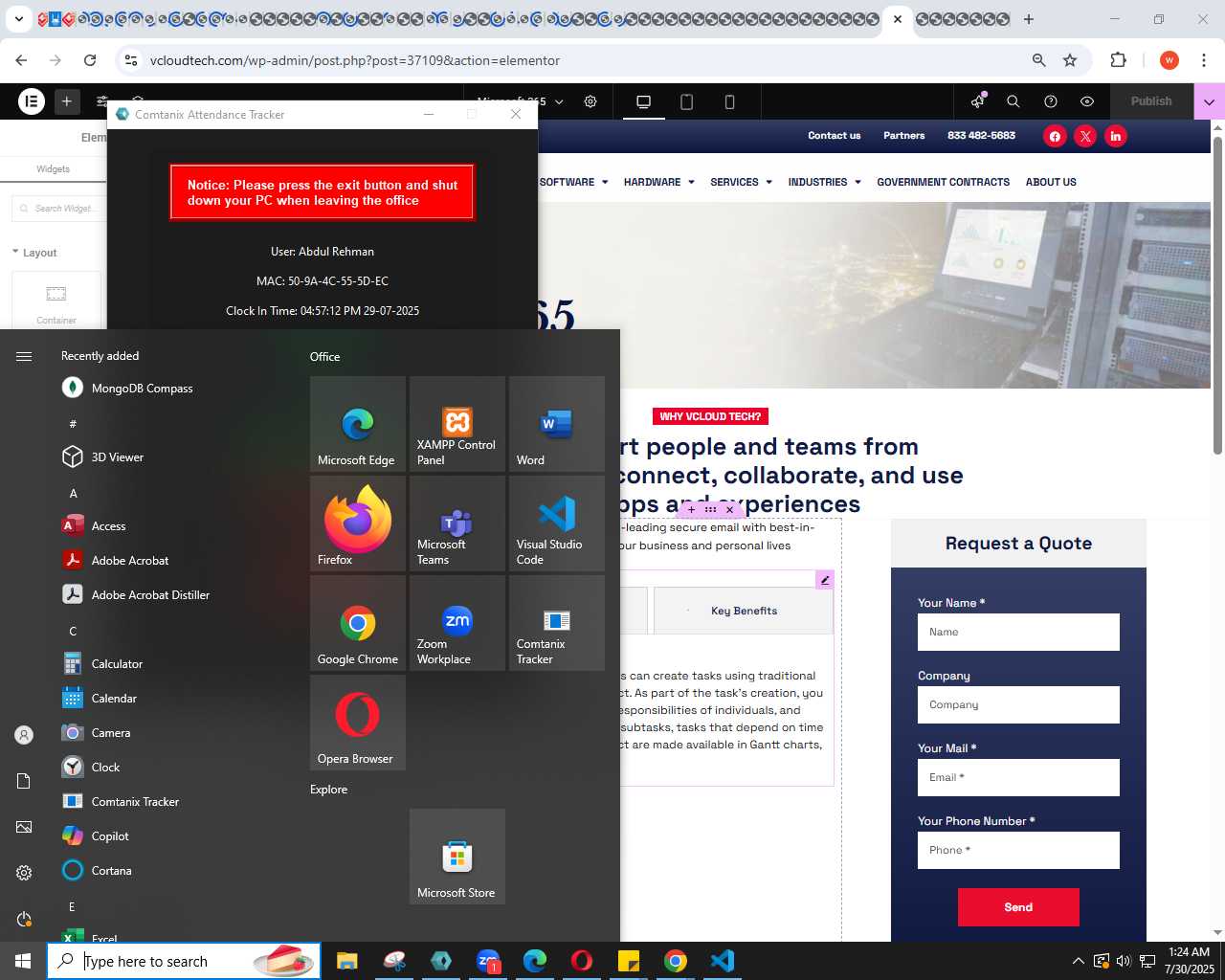The image size is (1225, 980).
Task: Click the taskbar search box
Action: pyautogui.click(x=184, y=961)
